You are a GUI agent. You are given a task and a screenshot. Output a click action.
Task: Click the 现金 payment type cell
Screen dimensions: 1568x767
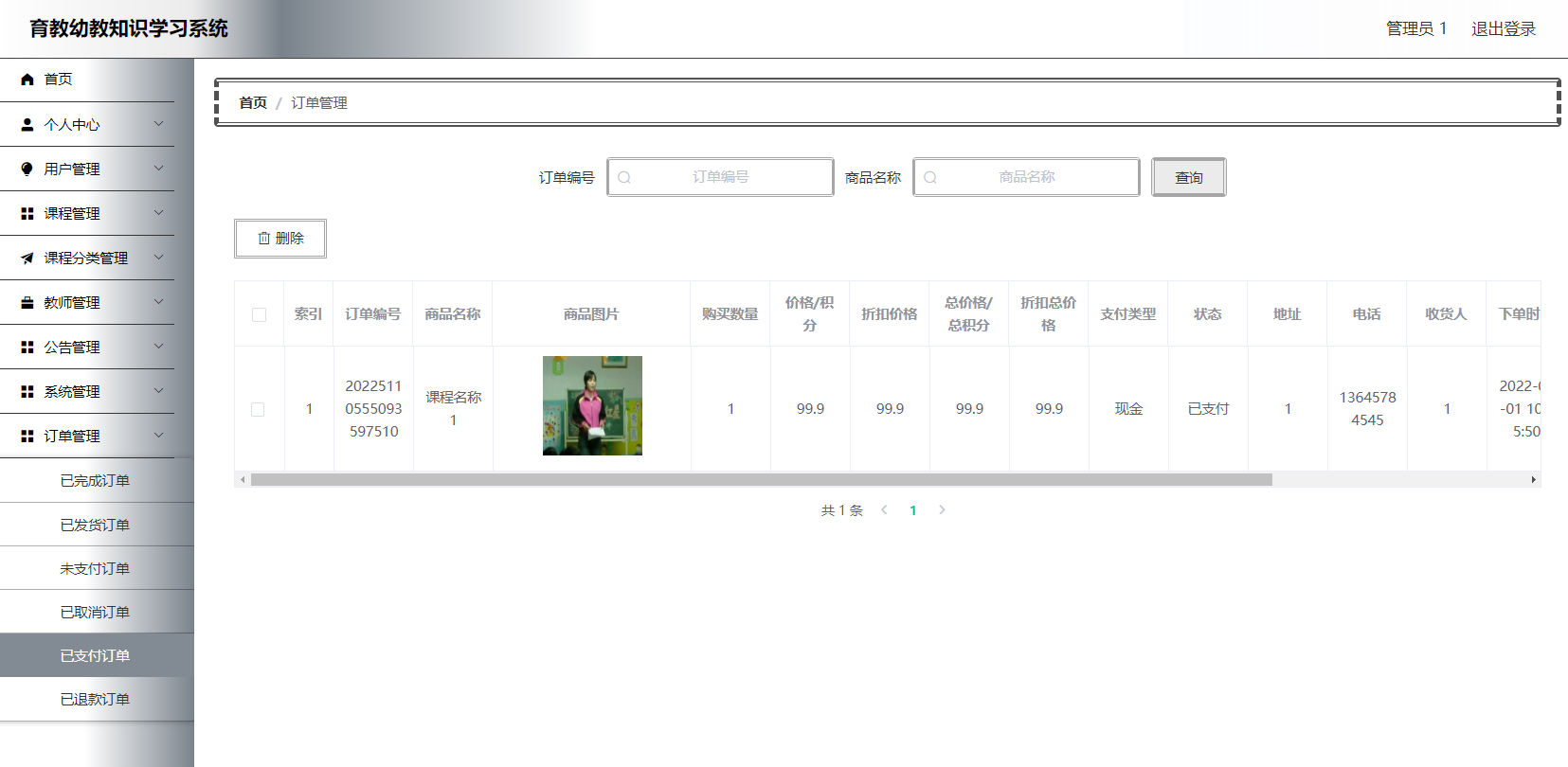(x=1129, y=409)
